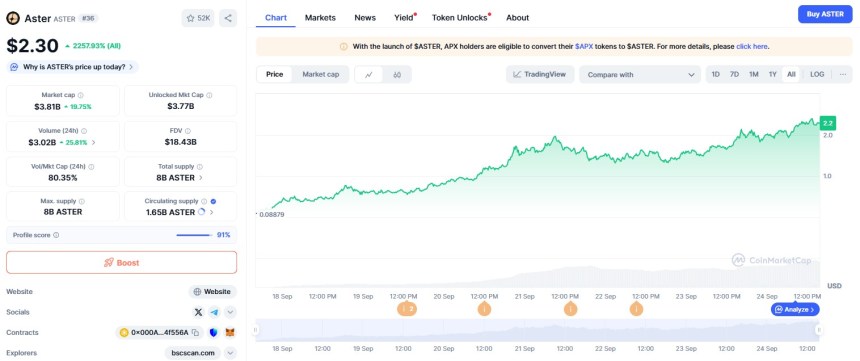Click the circular progress icon after 1.65B ASTER
860x361 pixels.
pos(201,212)
